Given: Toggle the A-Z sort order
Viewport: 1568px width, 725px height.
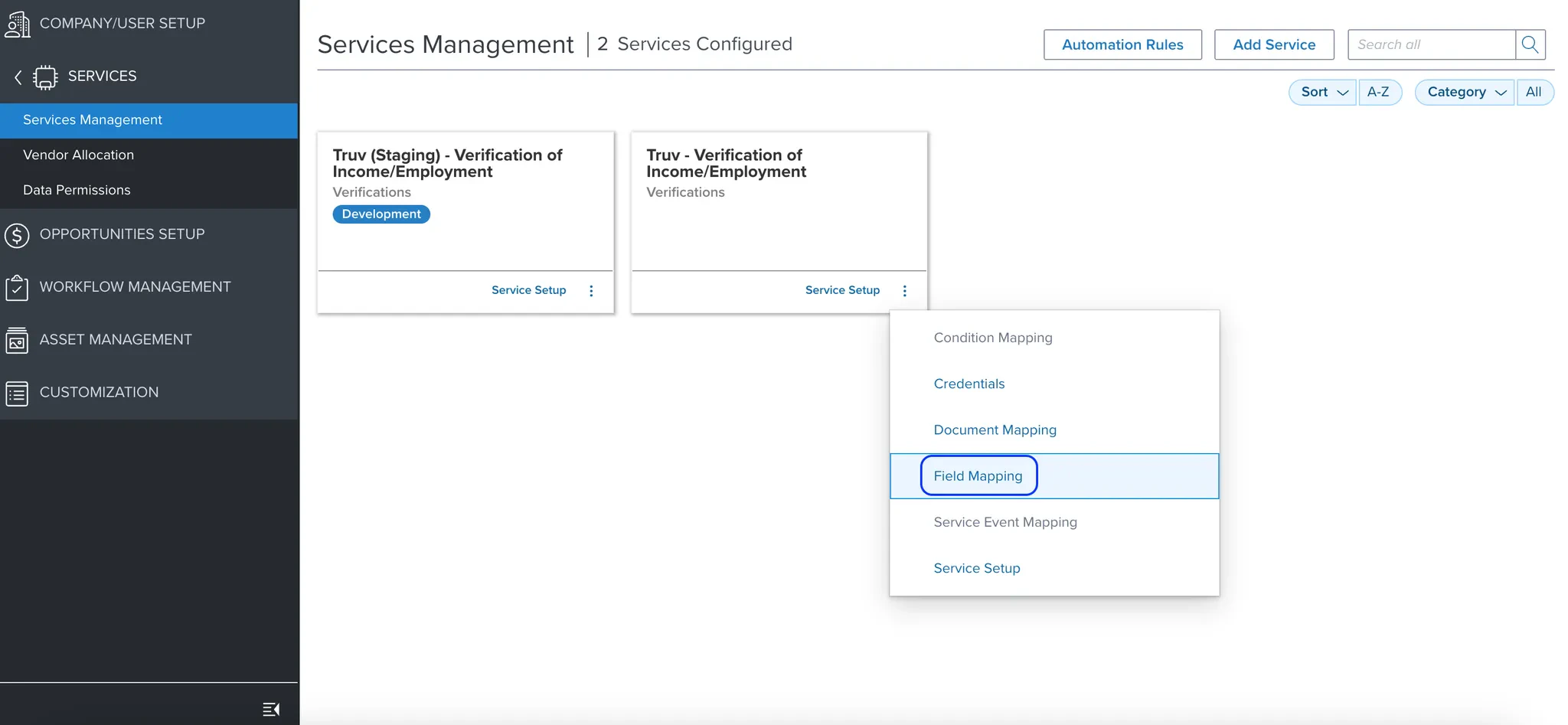Looking at the screenshot, I should click(1380, 92).
